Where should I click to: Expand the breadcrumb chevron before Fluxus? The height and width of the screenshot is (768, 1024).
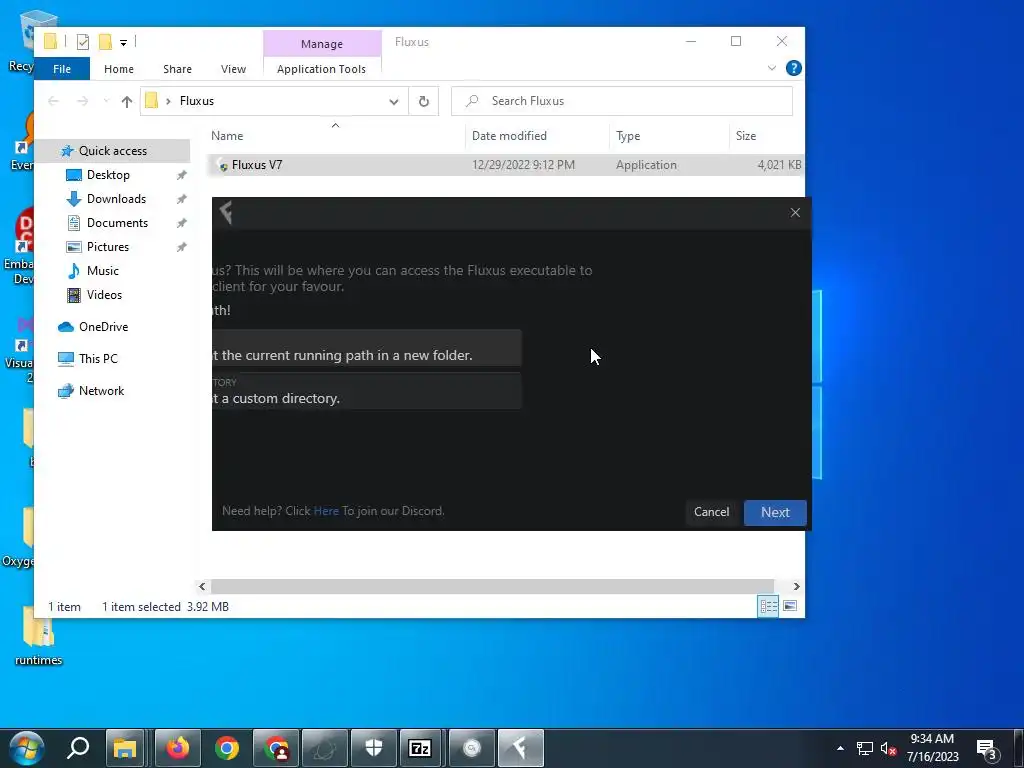pos(168,101)
